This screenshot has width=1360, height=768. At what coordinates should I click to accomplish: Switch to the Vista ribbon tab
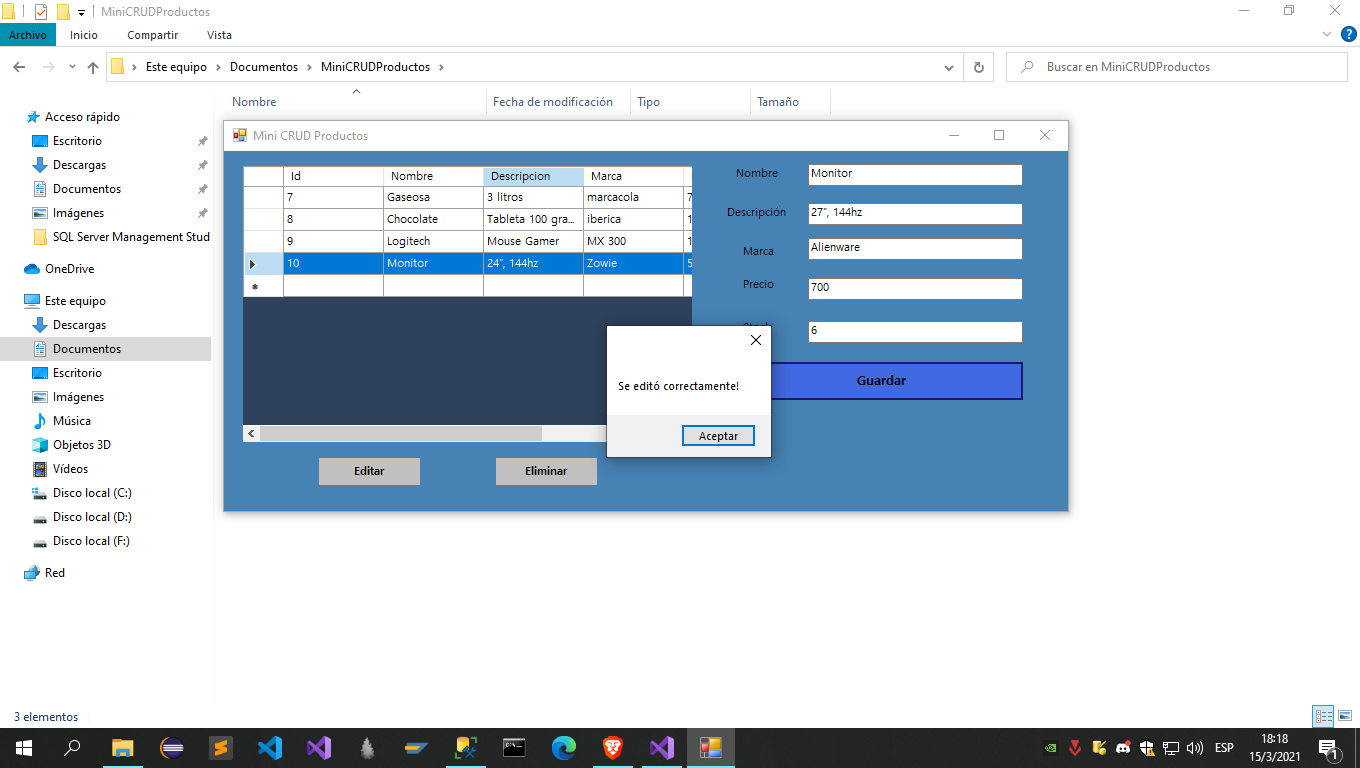click(x=219, y=34)
